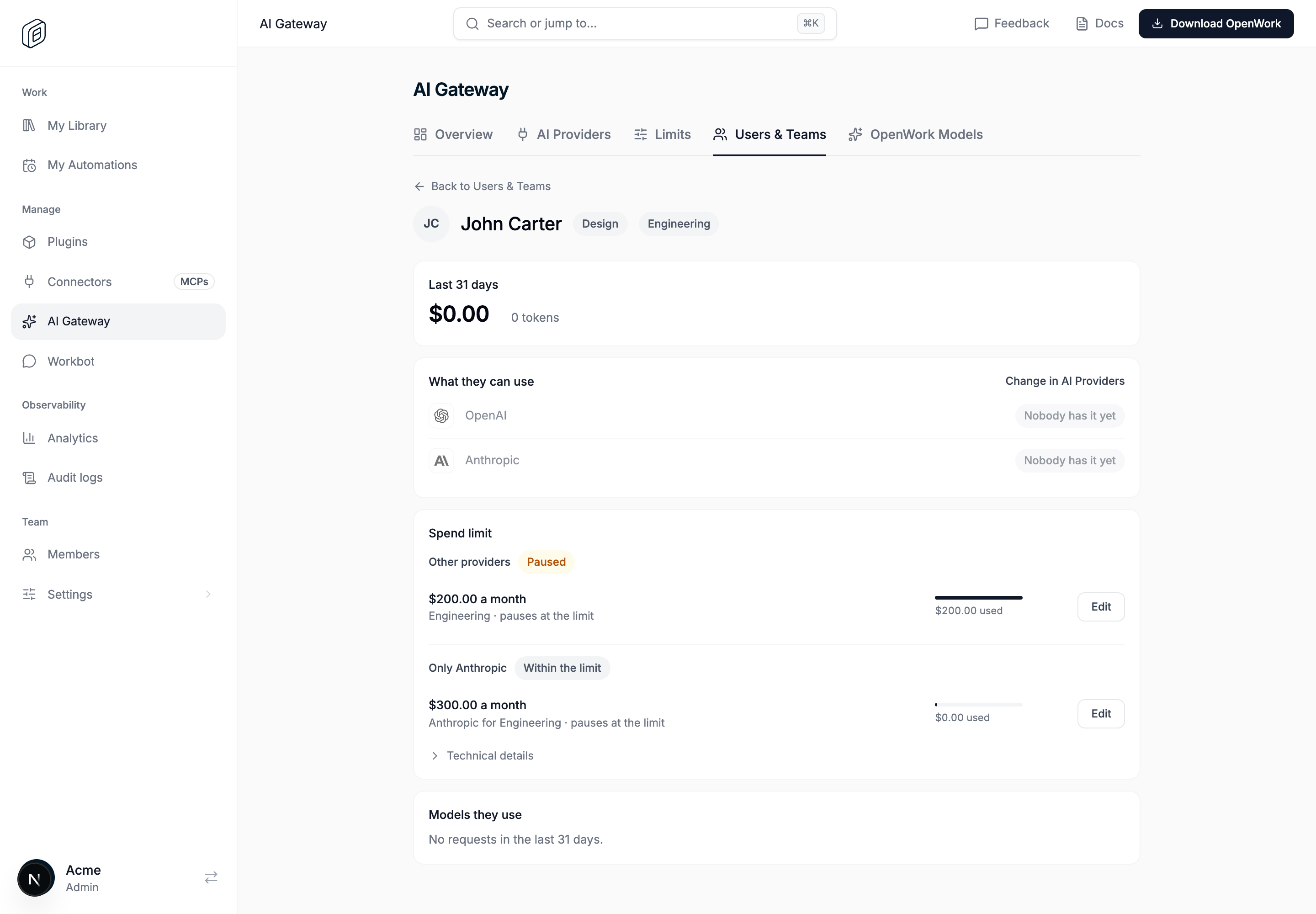Open Members people icon
This screenshot has height=914, width=1316.
(x=29, y=554)
